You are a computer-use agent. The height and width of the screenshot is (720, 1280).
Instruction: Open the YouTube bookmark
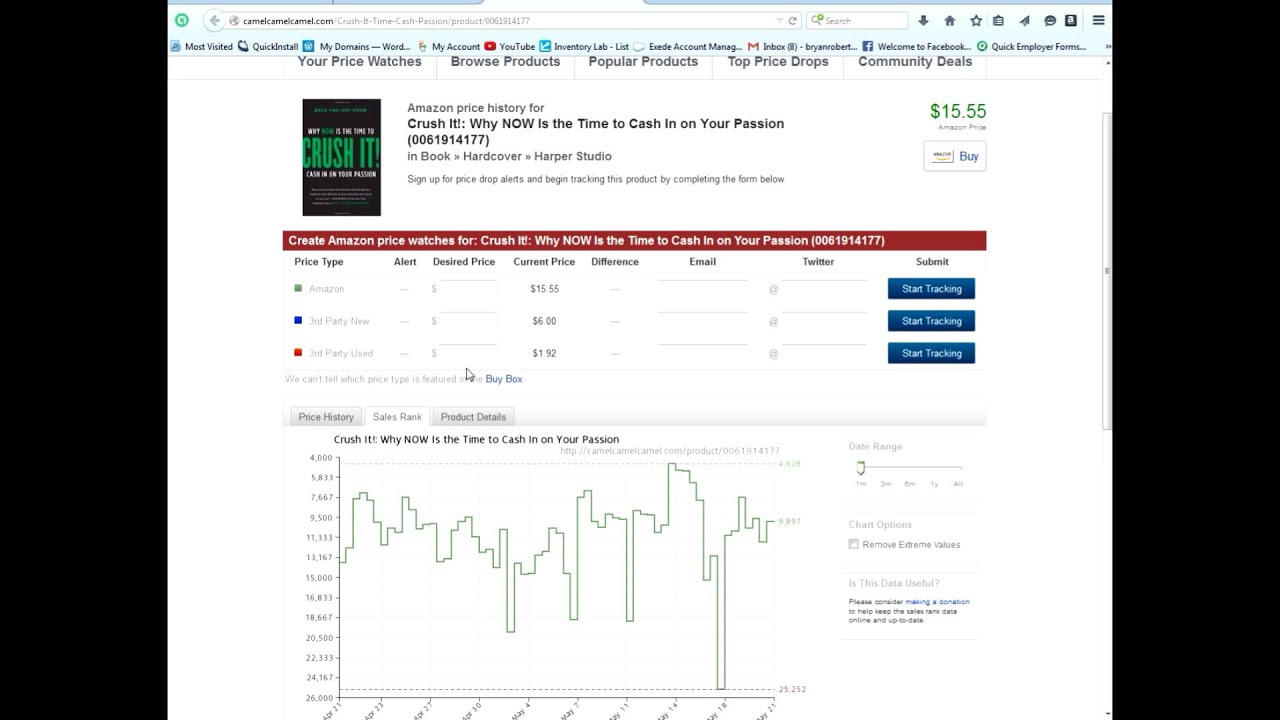[x=509, y=46]
